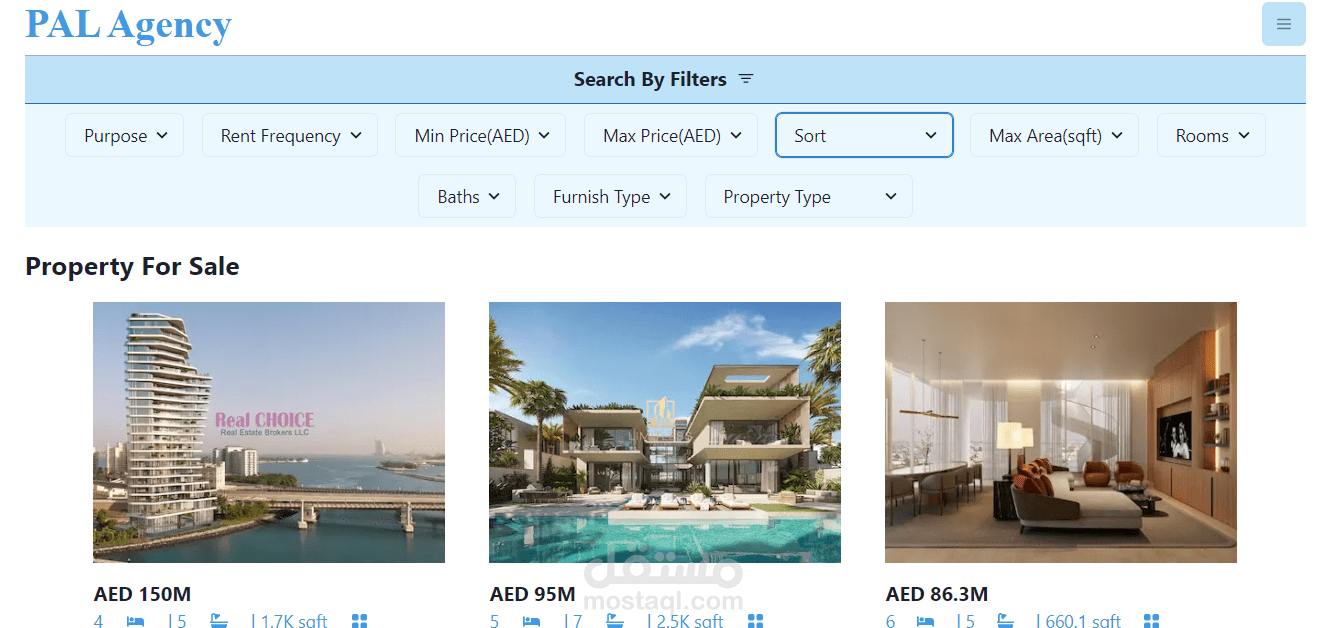Viewport: 1327px width, 628px height.
Task: Open the Furnish Type dropdown
Action: click(610, 196)
